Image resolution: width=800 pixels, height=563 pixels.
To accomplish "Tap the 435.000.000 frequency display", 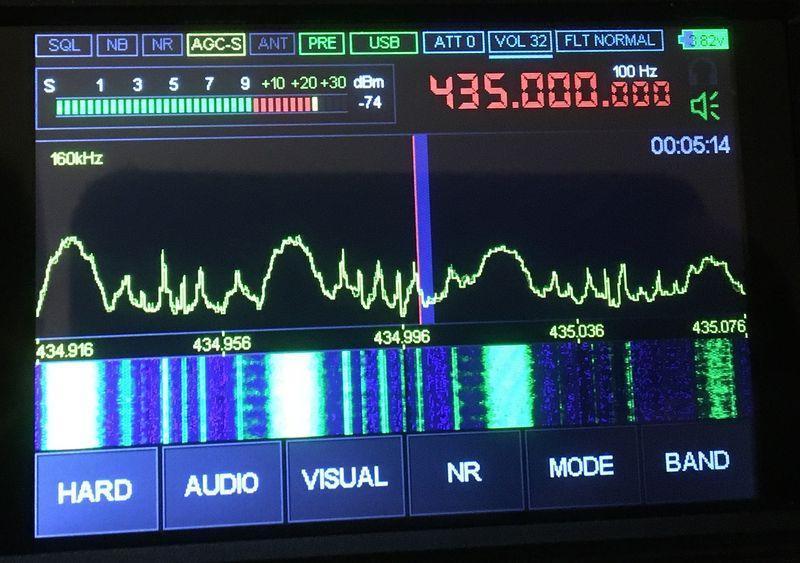I will pos(551,94).
